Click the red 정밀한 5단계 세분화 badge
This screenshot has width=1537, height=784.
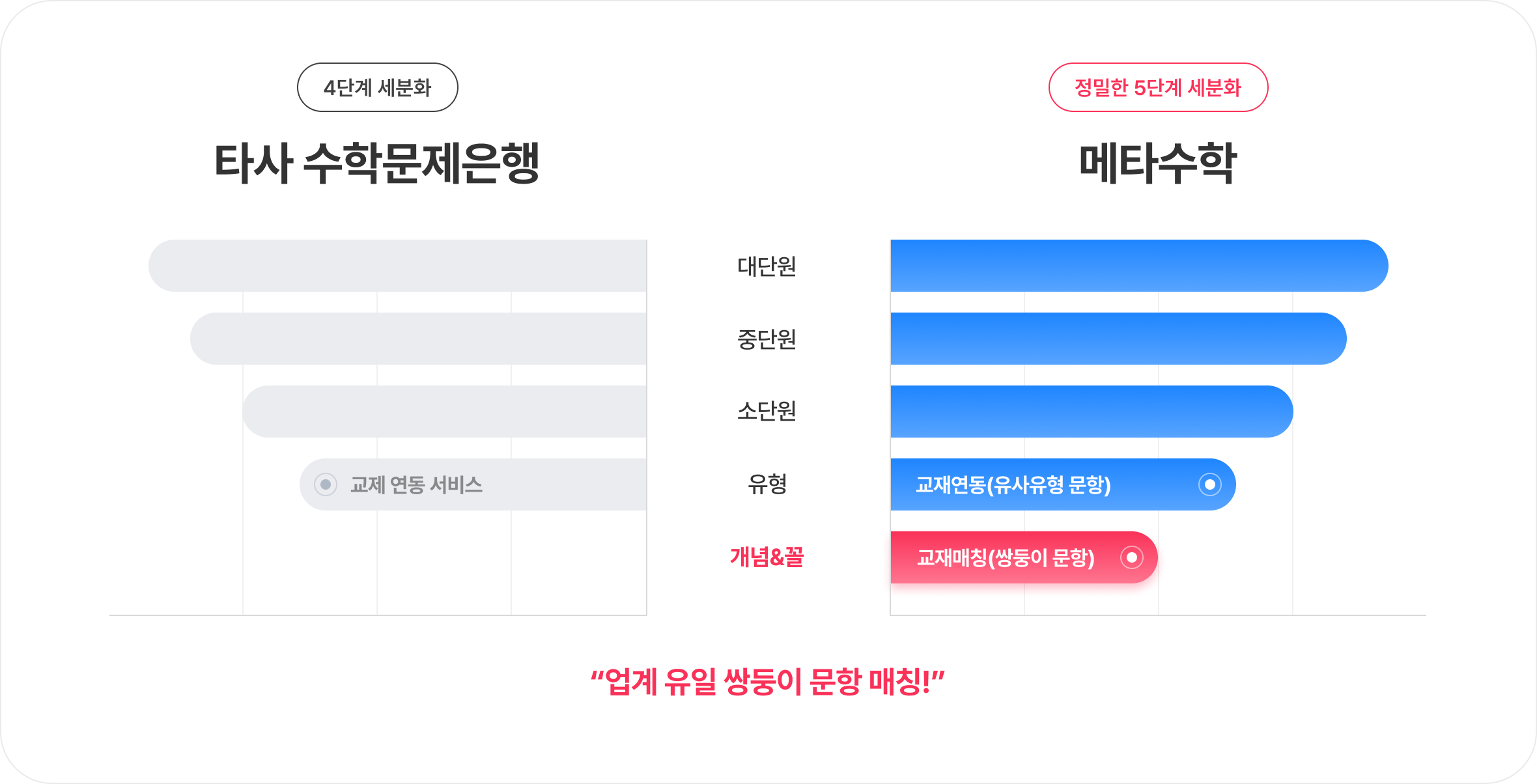point(1157,87)
